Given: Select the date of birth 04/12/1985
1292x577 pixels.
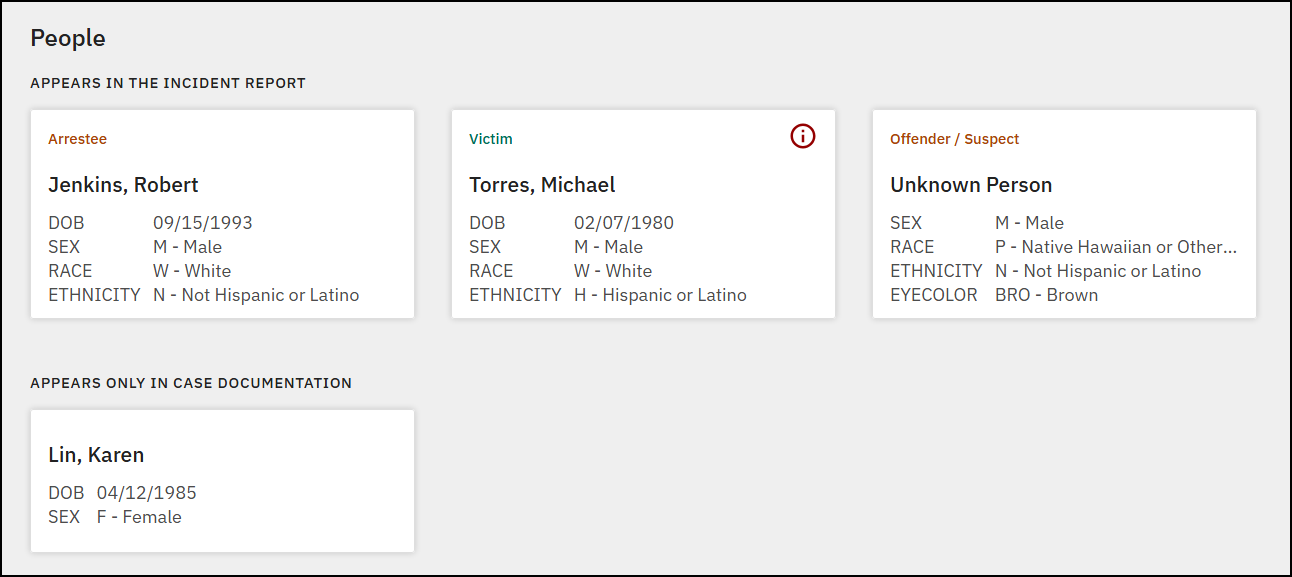Looking at the screenshot, I should coord(147,493).
